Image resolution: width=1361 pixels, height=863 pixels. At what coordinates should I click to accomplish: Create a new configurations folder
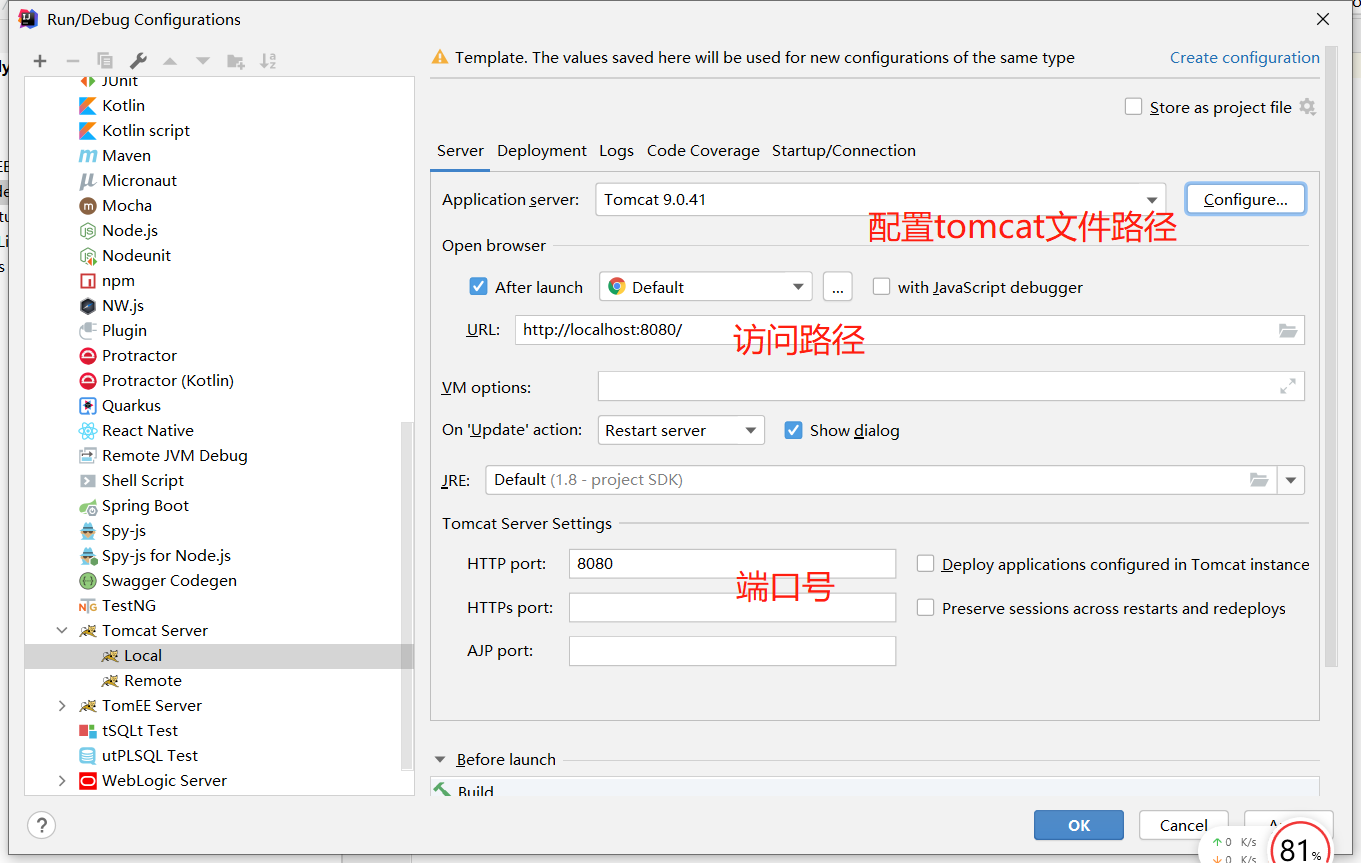coord(235,60)
